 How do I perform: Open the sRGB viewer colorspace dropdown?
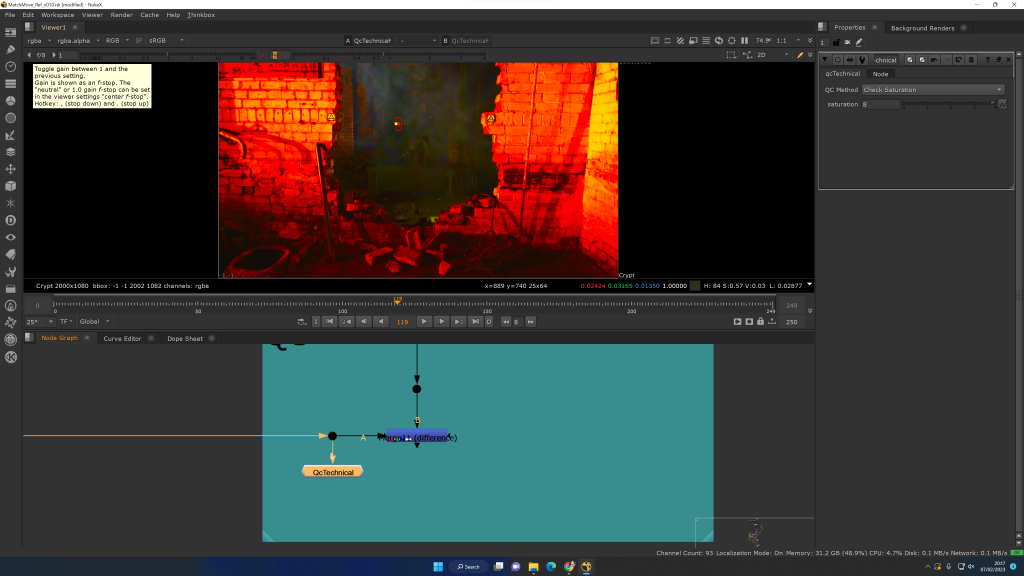coord(166,40)
